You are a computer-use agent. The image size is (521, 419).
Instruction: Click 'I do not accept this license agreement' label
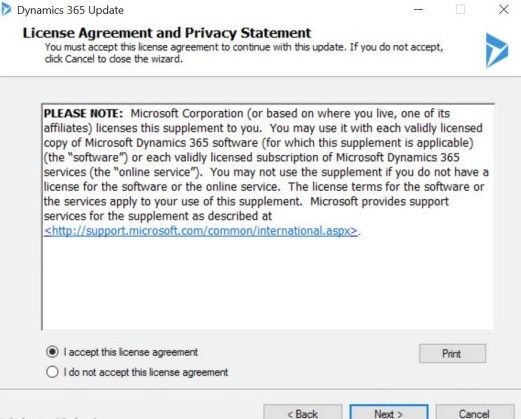click(146, 372)
